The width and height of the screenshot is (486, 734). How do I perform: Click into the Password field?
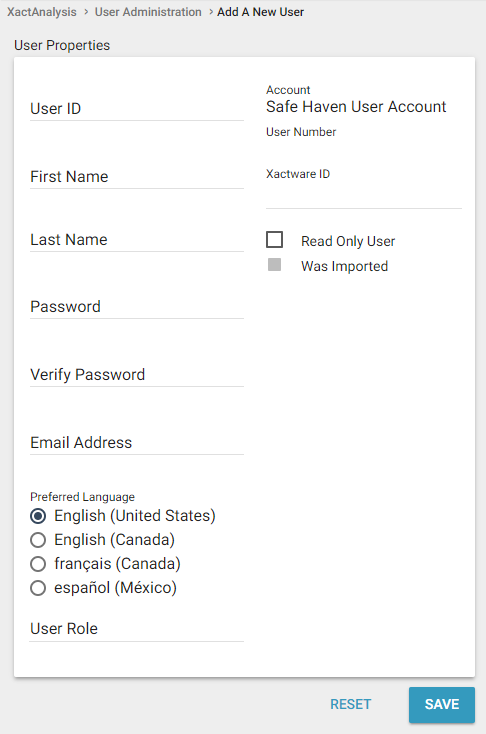pos(137,307)
